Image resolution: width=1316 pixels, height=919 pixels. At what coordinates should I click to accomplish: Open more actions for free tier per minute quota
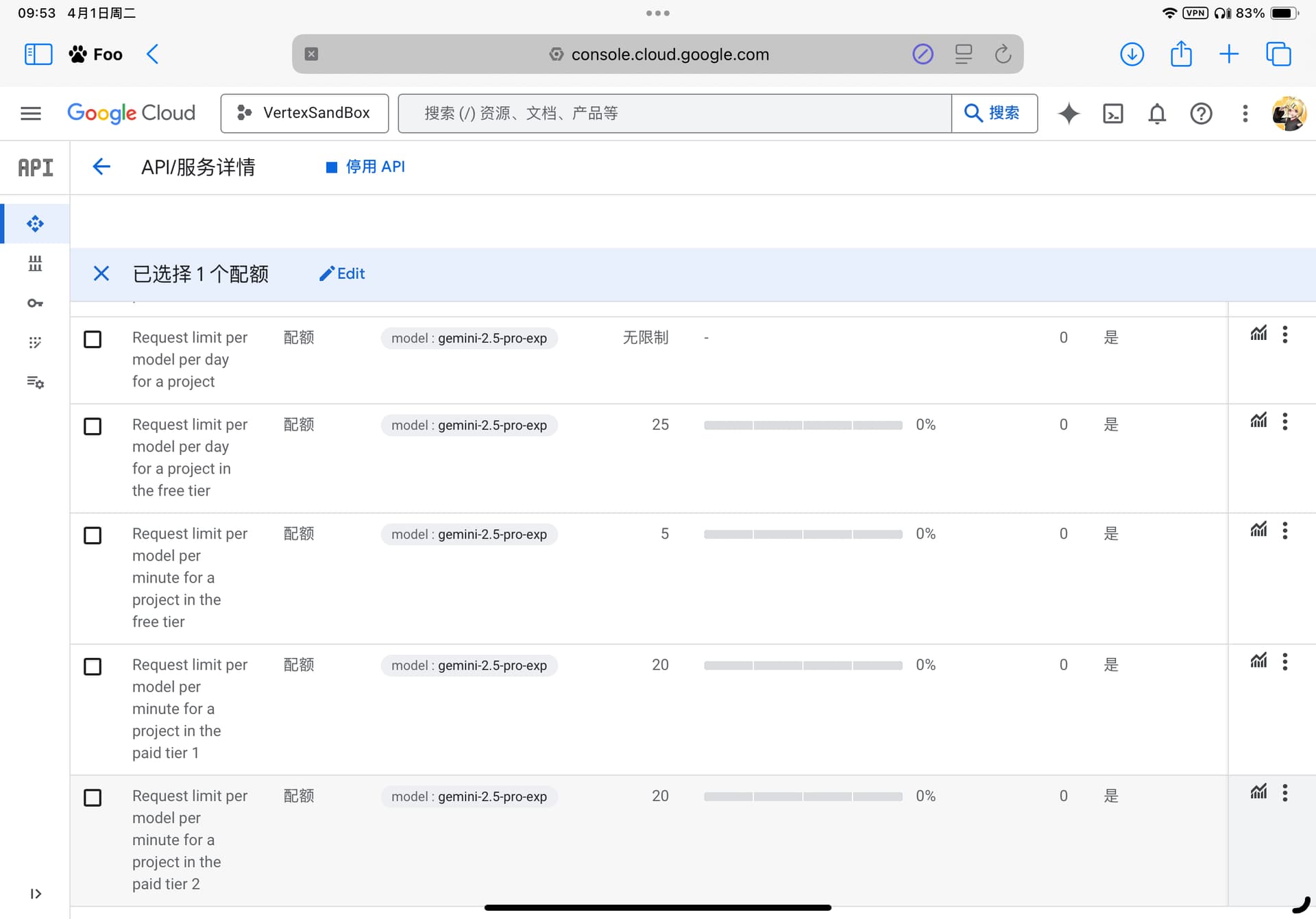click(1285, 530)
